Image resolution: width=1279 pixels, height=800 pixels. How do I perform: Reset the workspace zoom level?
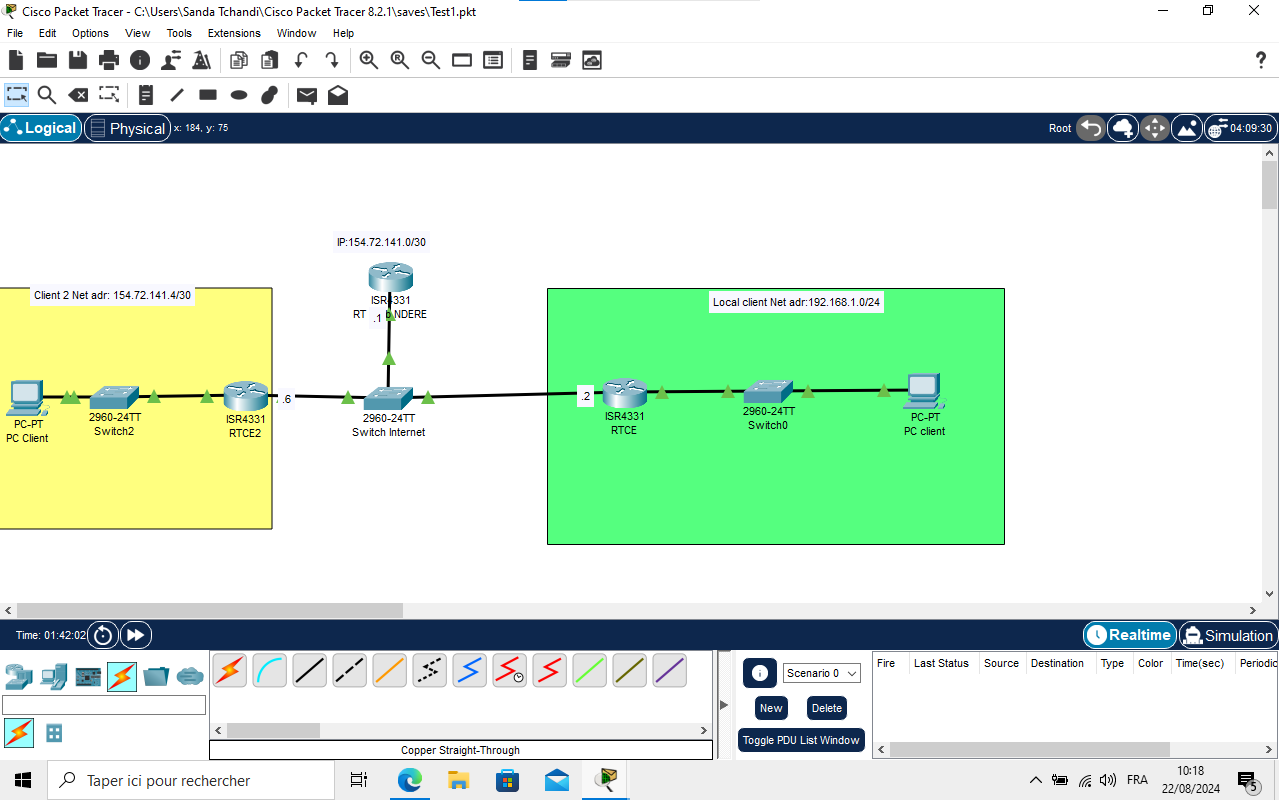tap(400, 61)
